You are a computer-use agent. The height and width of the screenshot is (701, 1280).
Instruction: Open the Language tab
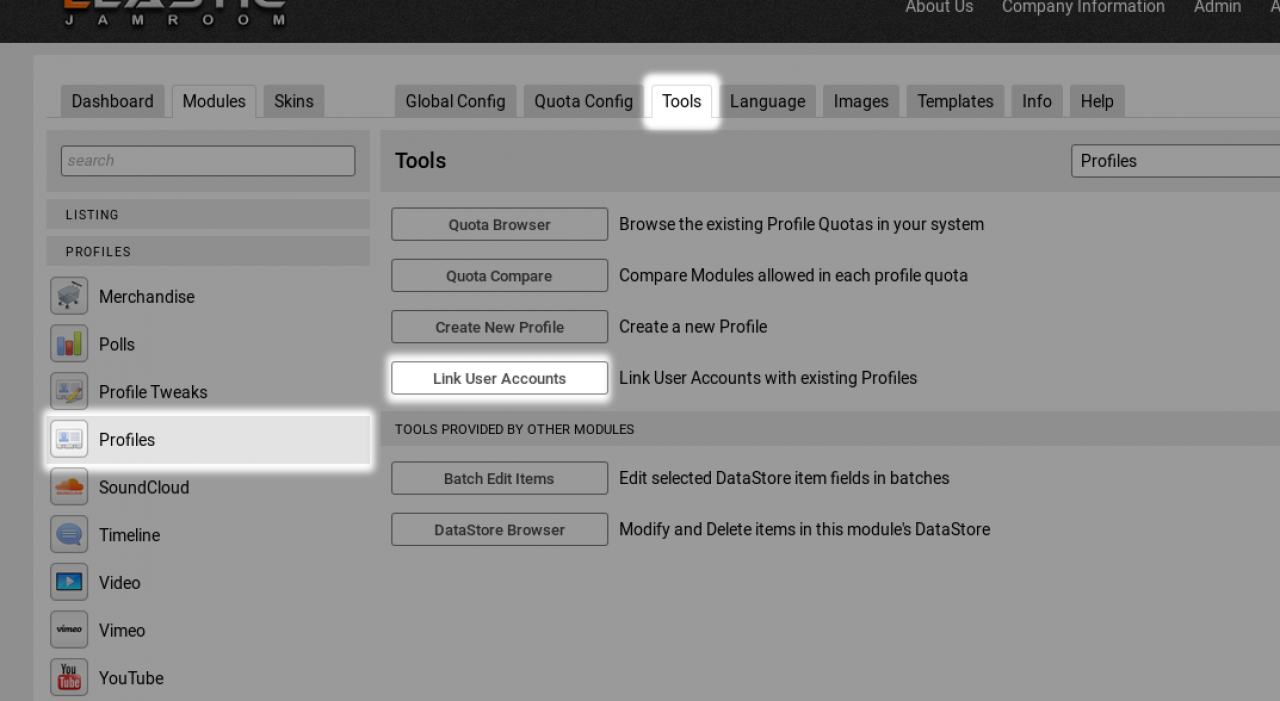click(x=768, y=101)
